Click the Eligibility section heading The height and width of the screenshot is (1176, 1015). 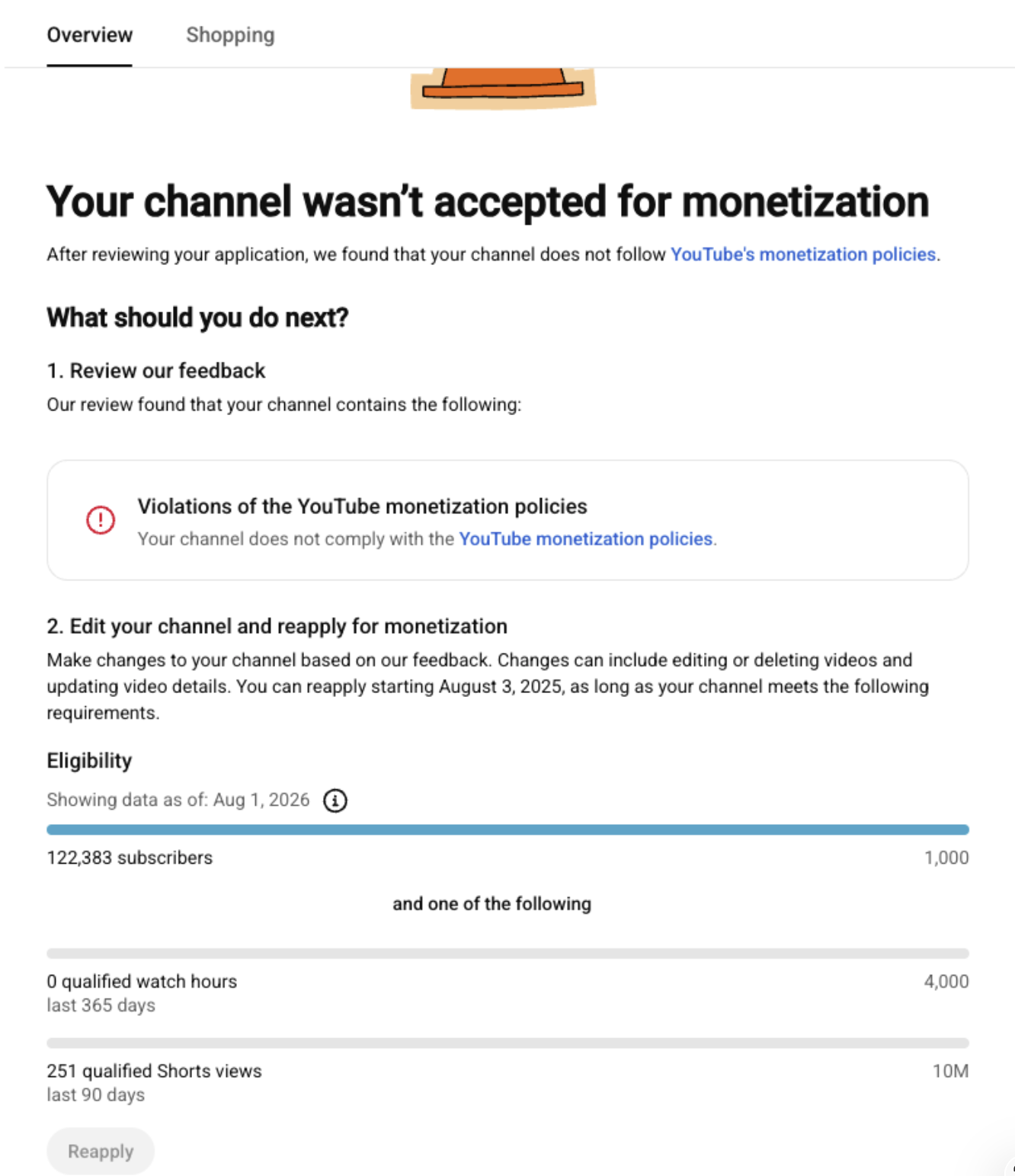point(89,761)
